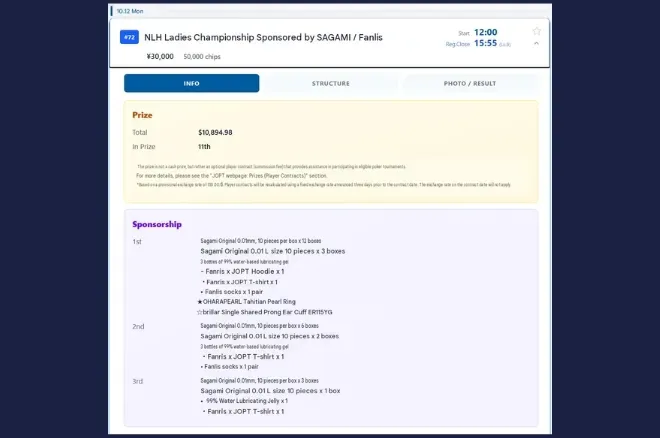Click the ¥30,000 buy-in amount
The image size is (660, 438).
tap(160, 56)
